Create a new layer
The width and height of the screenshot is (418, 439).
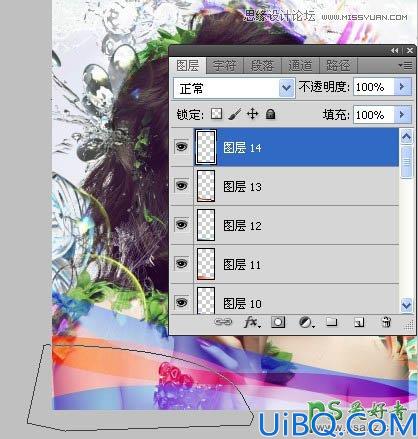point(359,322)
